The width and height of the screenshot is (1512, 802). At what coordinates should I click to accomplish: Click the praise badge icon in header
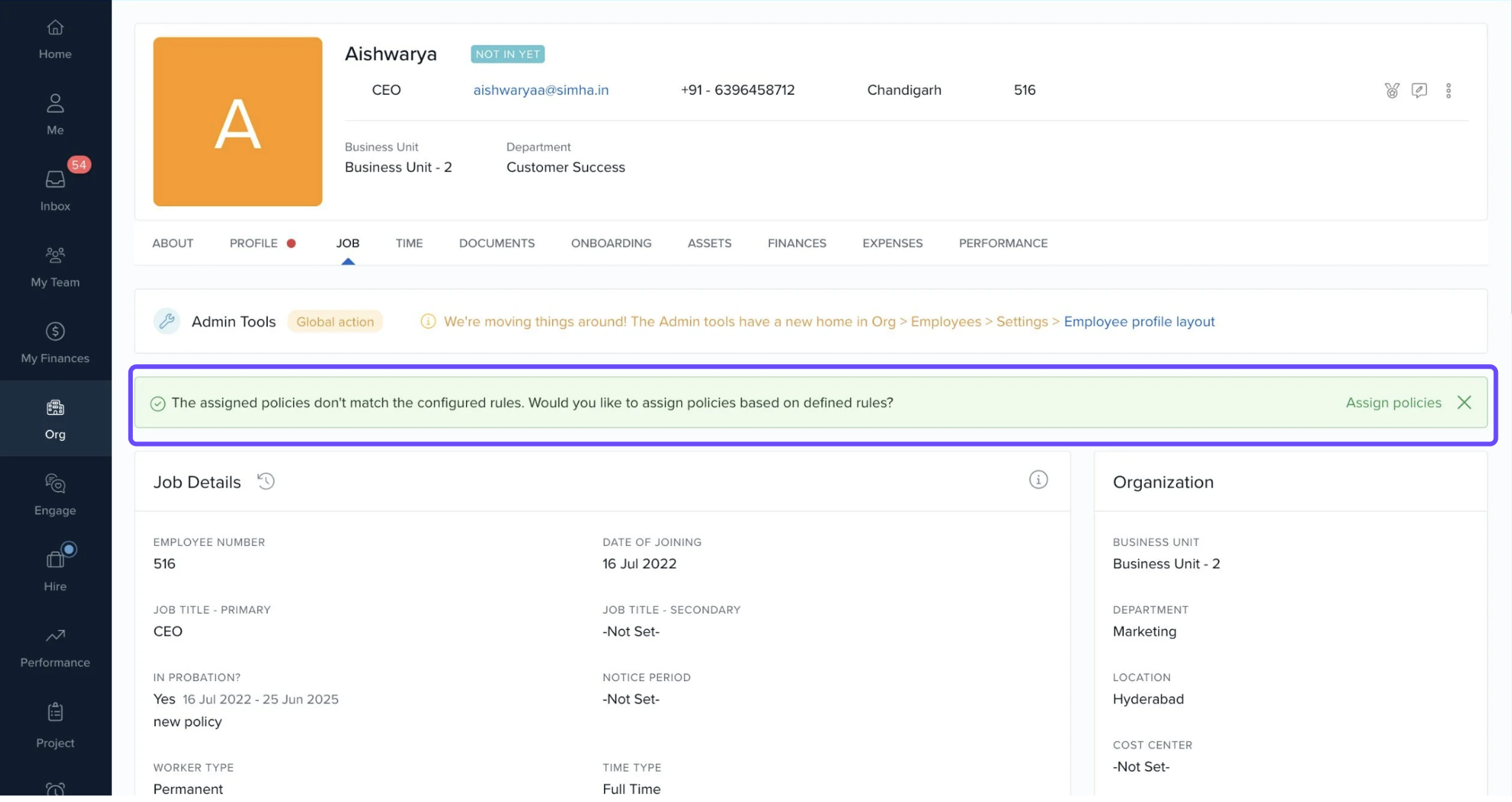coord(1392,91)
